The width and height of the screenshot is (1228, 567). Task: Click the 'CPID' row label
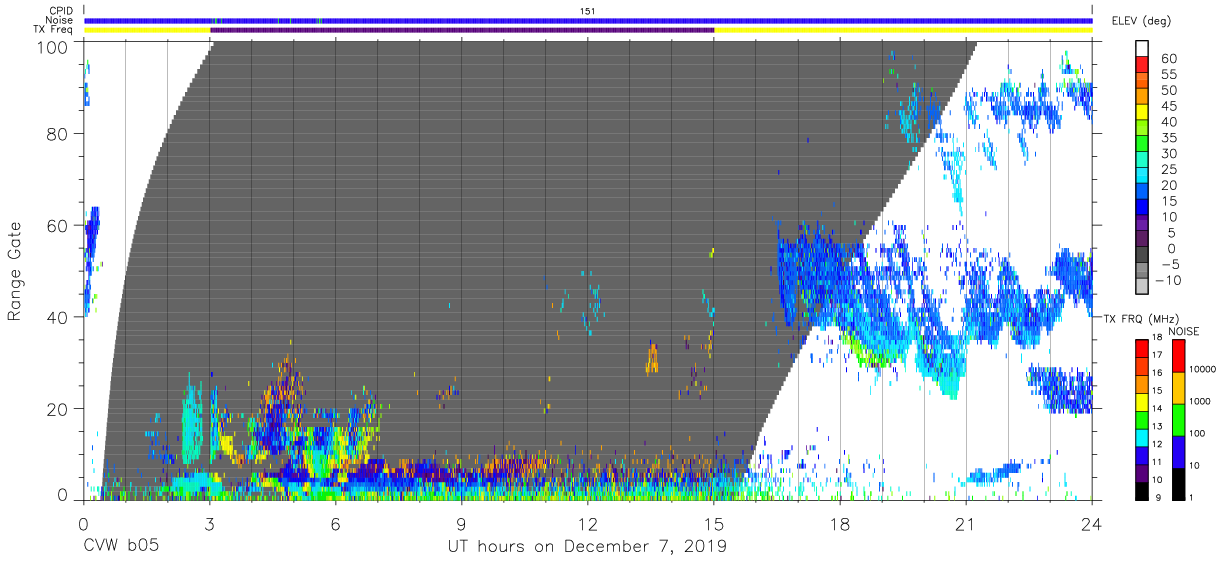60,11
